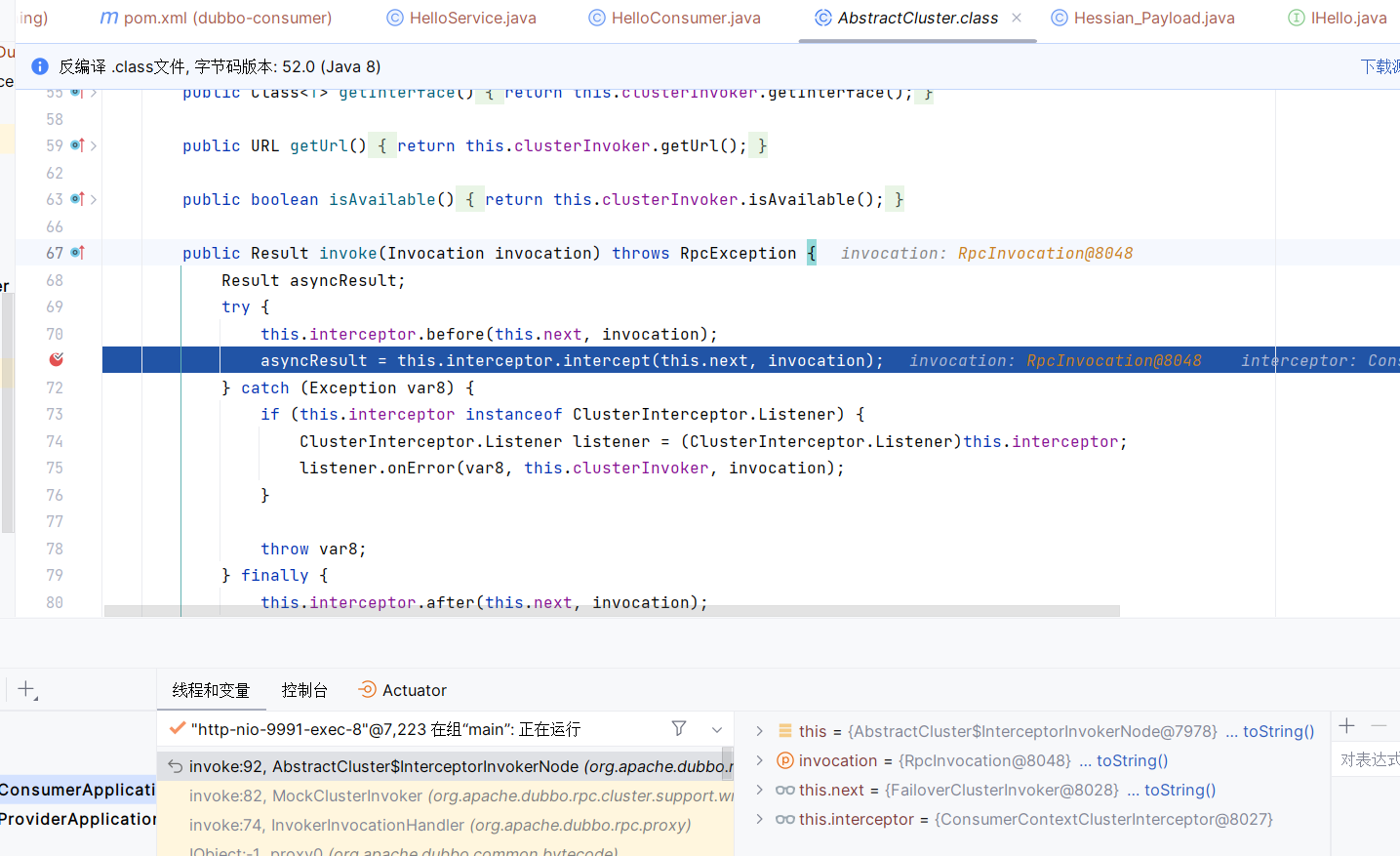Click the 'throw var8;' code on line 78
The height and width of the screenshot is (856, 1400).
pyautogui.click(x=313, y=549)
